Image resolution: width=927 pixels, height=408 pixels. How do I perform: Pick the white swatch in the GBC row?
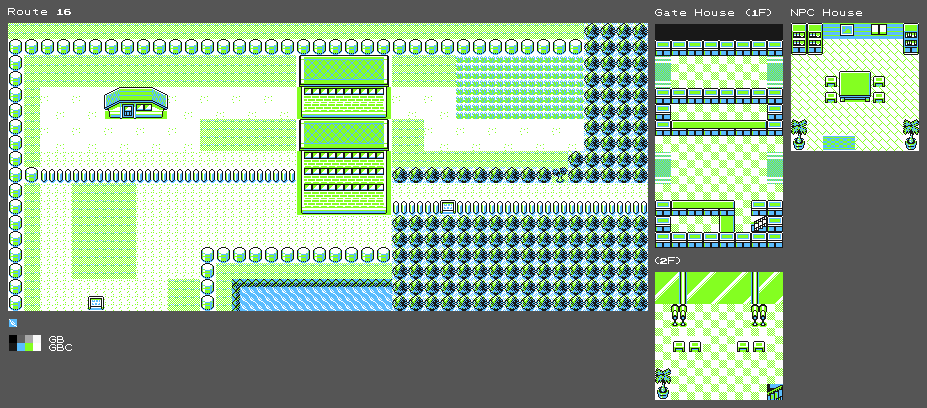tap(37, 347)
